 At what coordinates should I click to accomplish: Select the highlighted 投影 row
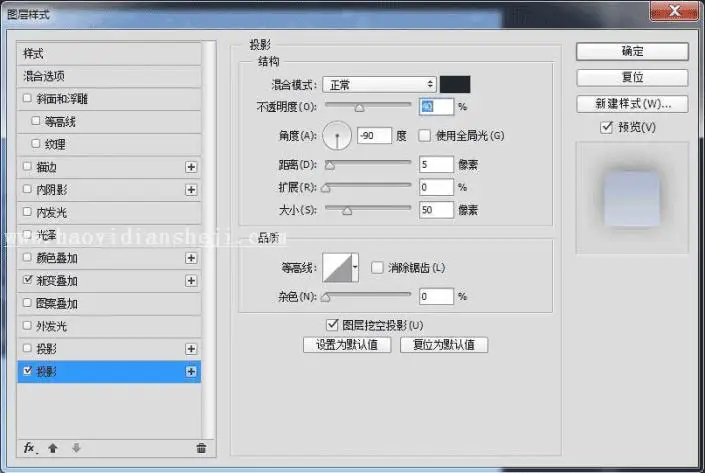coord(109,371)
